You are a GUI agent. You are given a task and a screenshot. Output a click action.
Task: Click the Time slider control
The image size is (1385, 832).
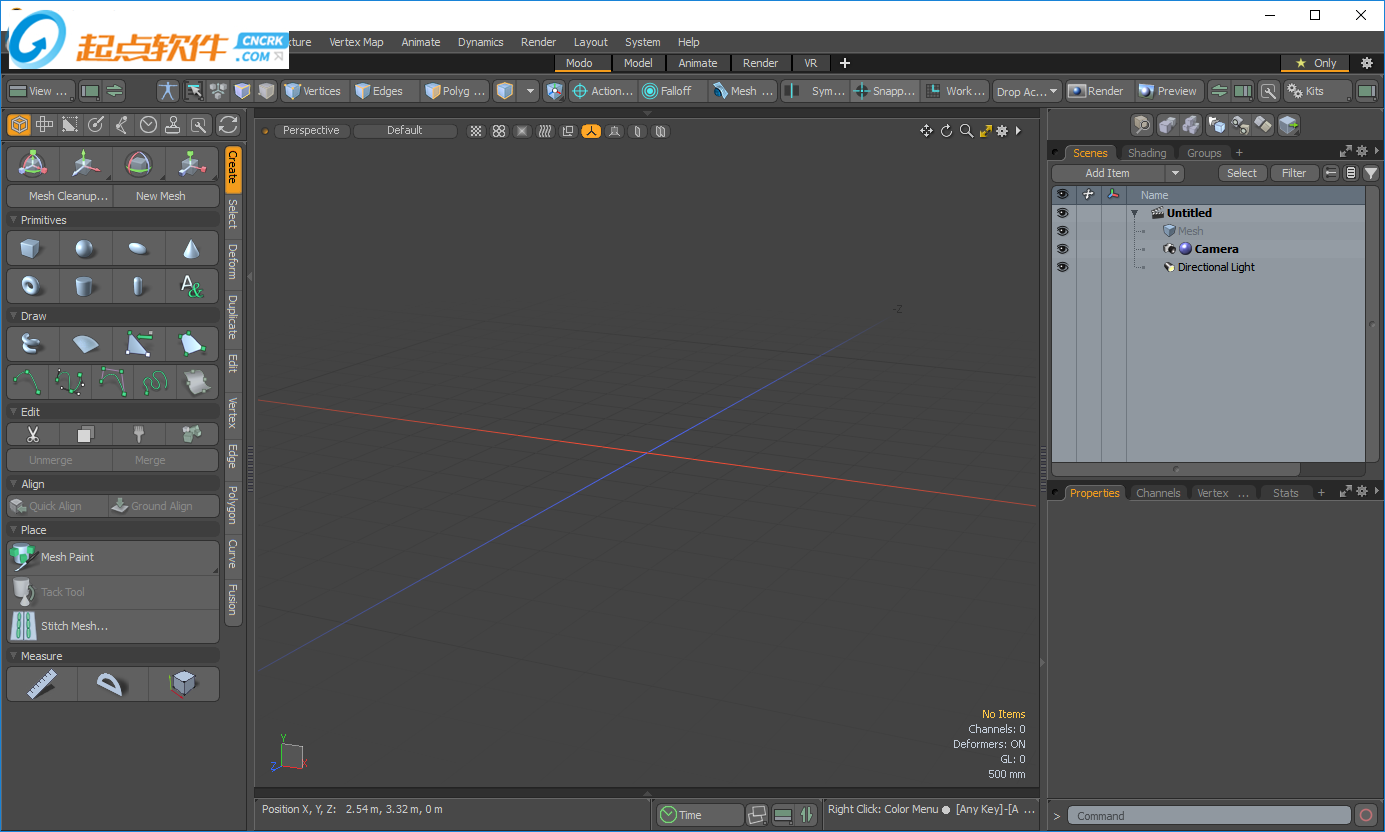[x=700, y=815]
